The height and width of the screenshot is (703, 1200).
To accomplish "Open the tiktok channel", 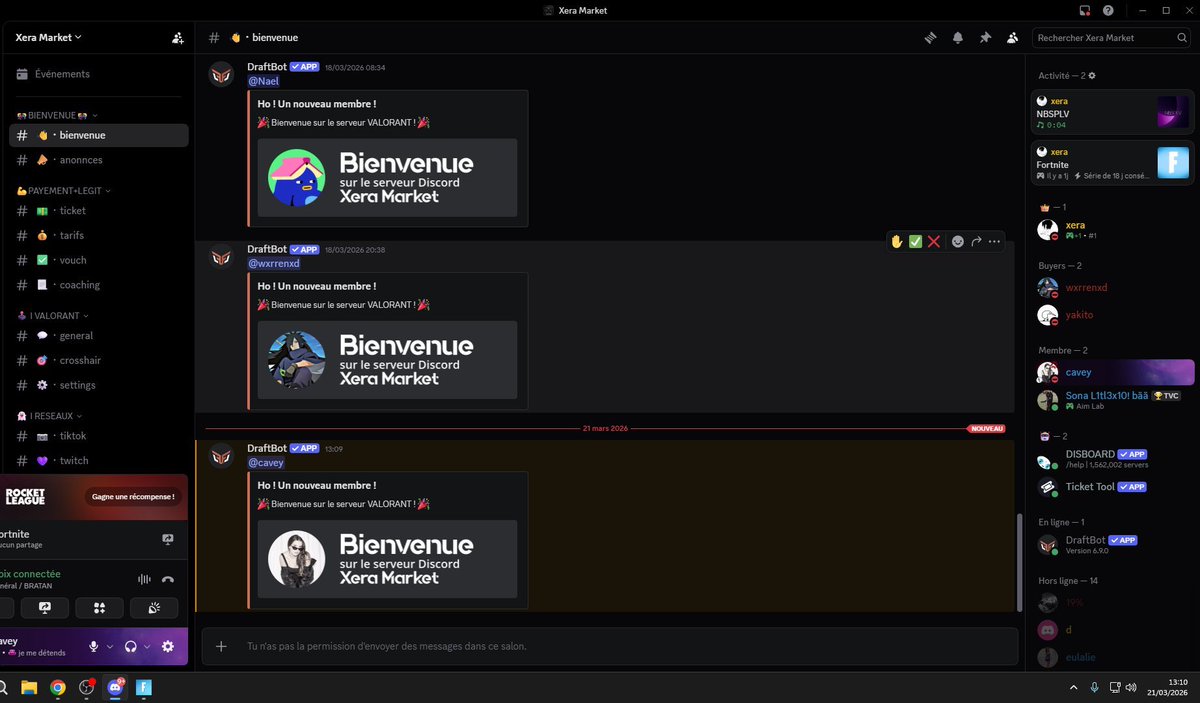I will coord(98,436).
